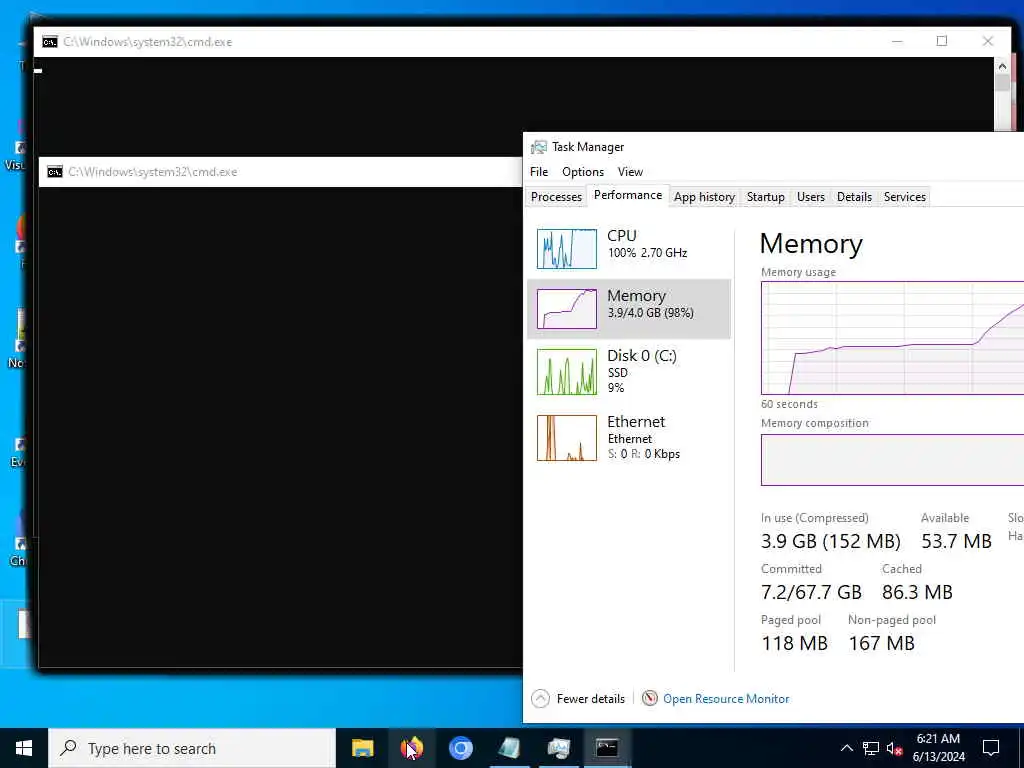The width and height of the screenshot is (1024, 768).
Task: Select the Ethernet performance entry
Action: 628,438
